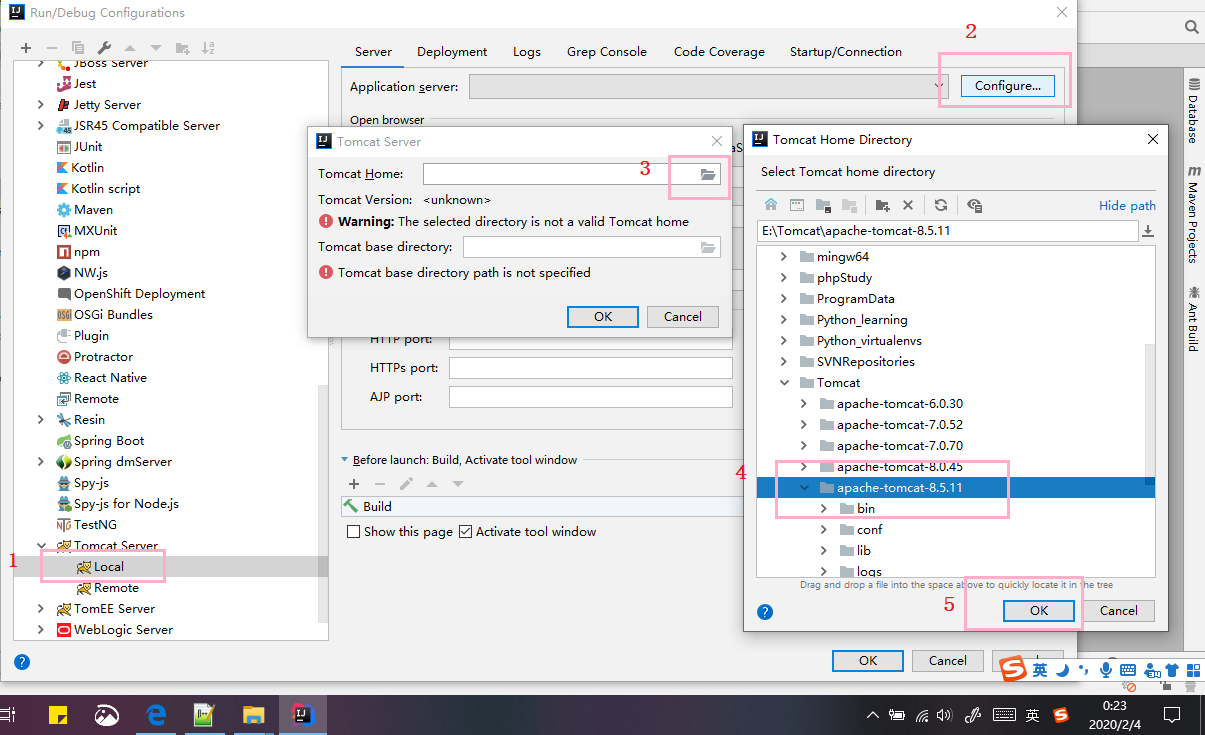Open the Maven Projects side panel
The width and height of the screenshot is (1205, 735).
point(1193,215)
